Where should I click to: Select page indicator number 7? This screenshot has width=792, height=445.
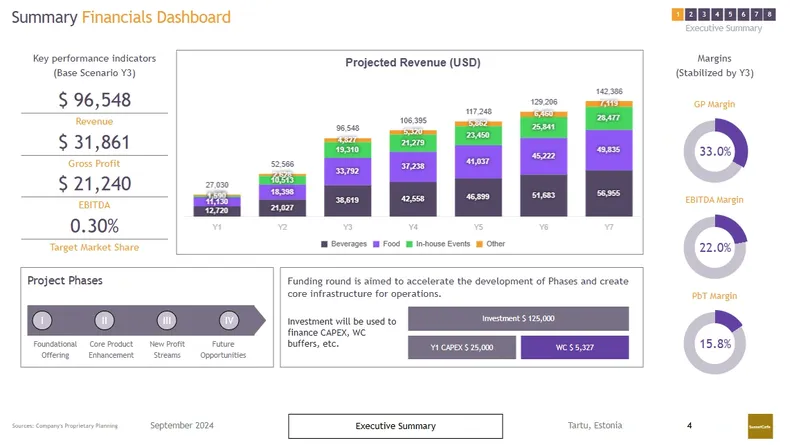click(756, 15)
